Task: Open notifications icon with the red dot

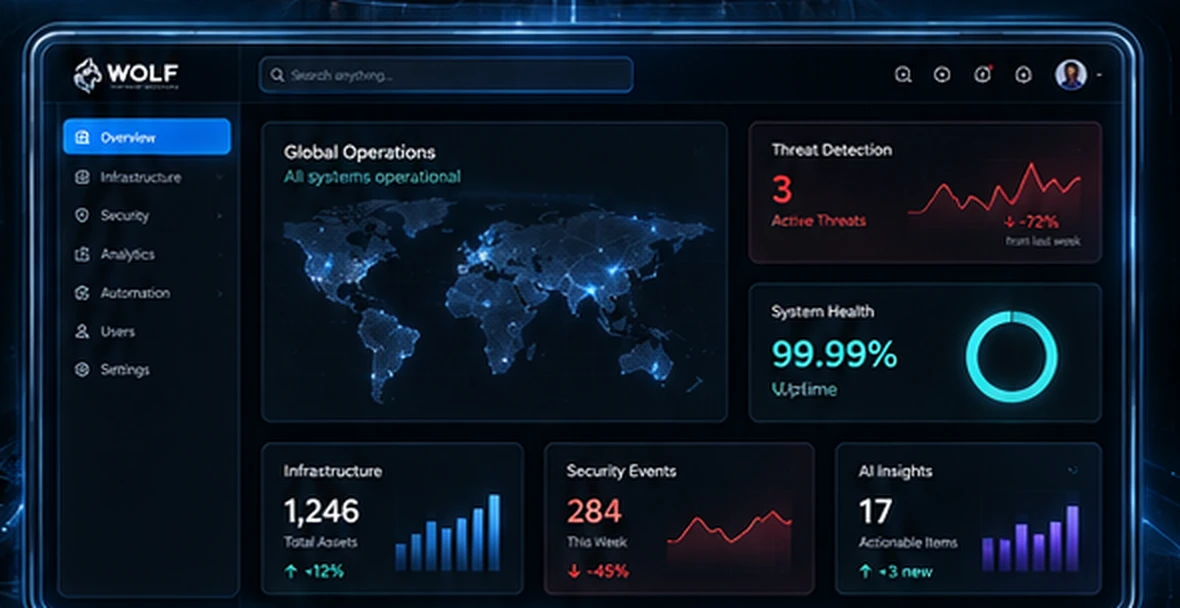Action: click(983, 74)
